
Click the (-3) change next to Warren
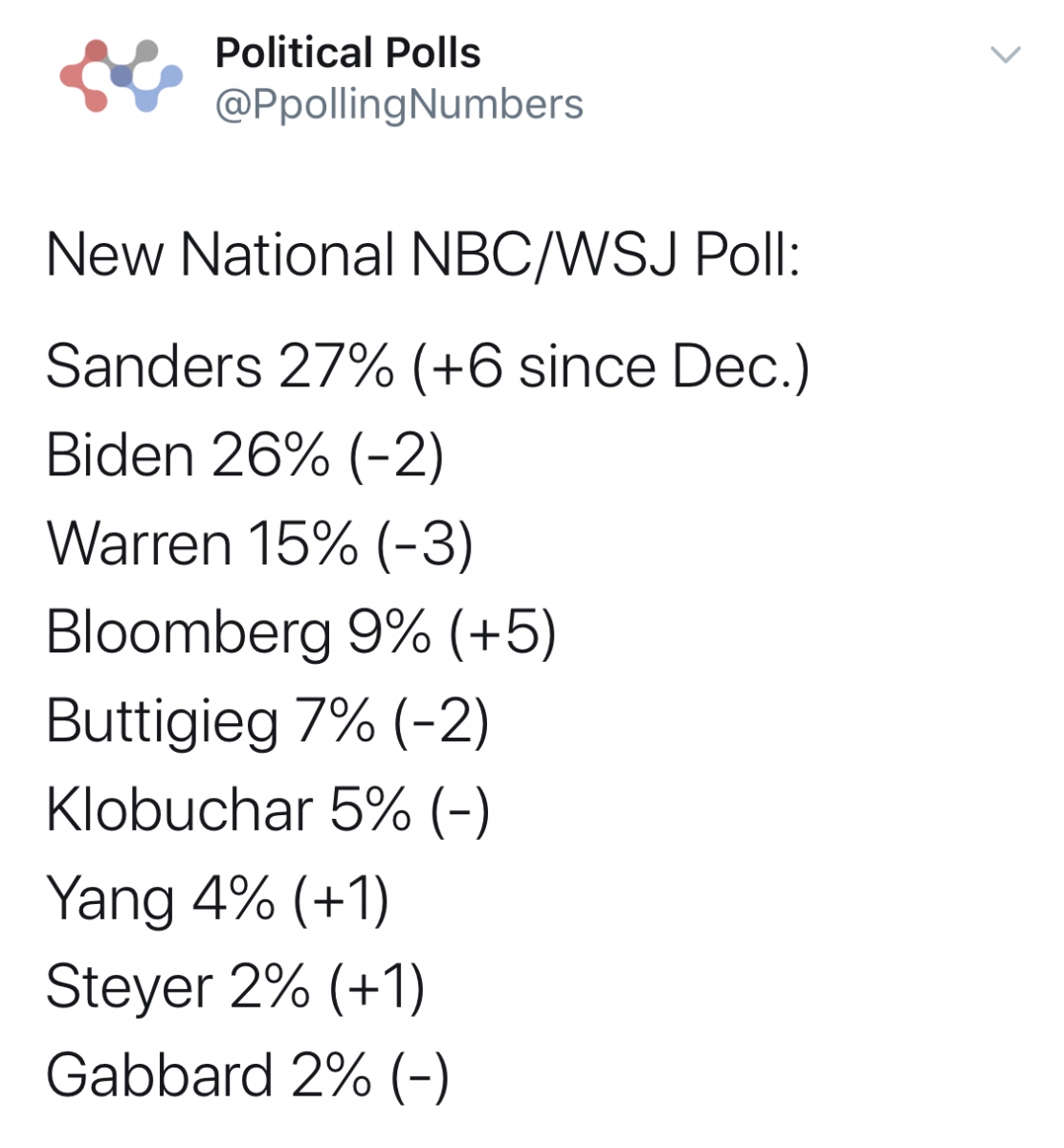(x=426, y=545)
